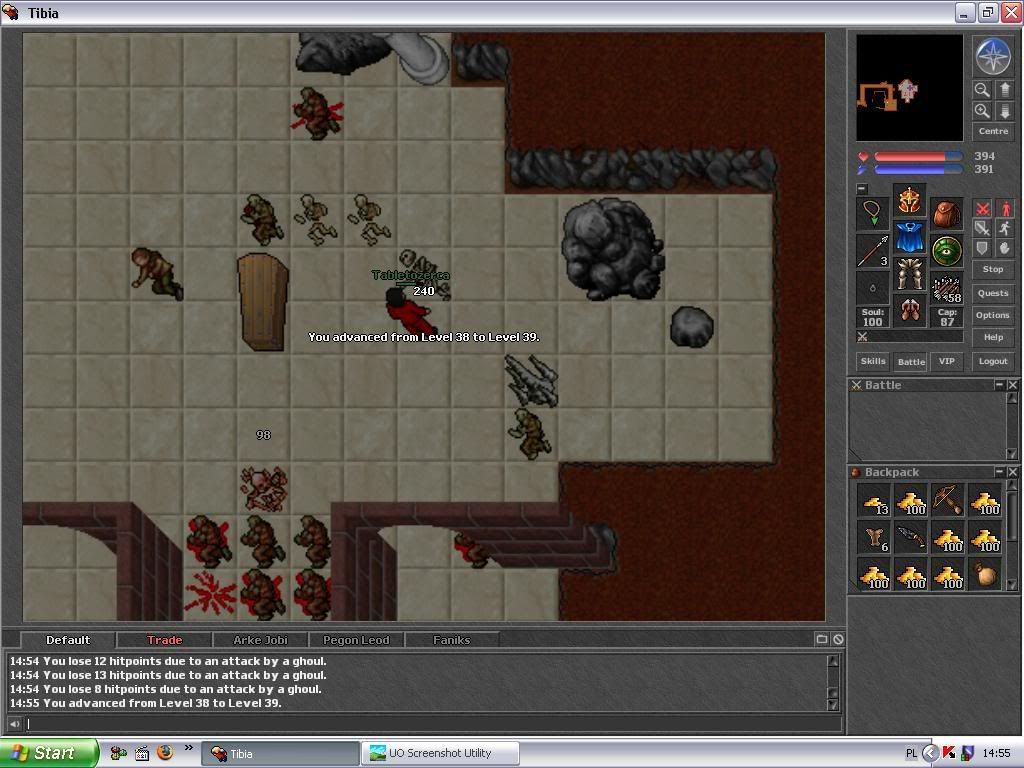The width and height of the screenshot is (1024, 768).
Task: Click the window icon right of the chat tabs
Action: pyautogui.click(x=822, y=639)
